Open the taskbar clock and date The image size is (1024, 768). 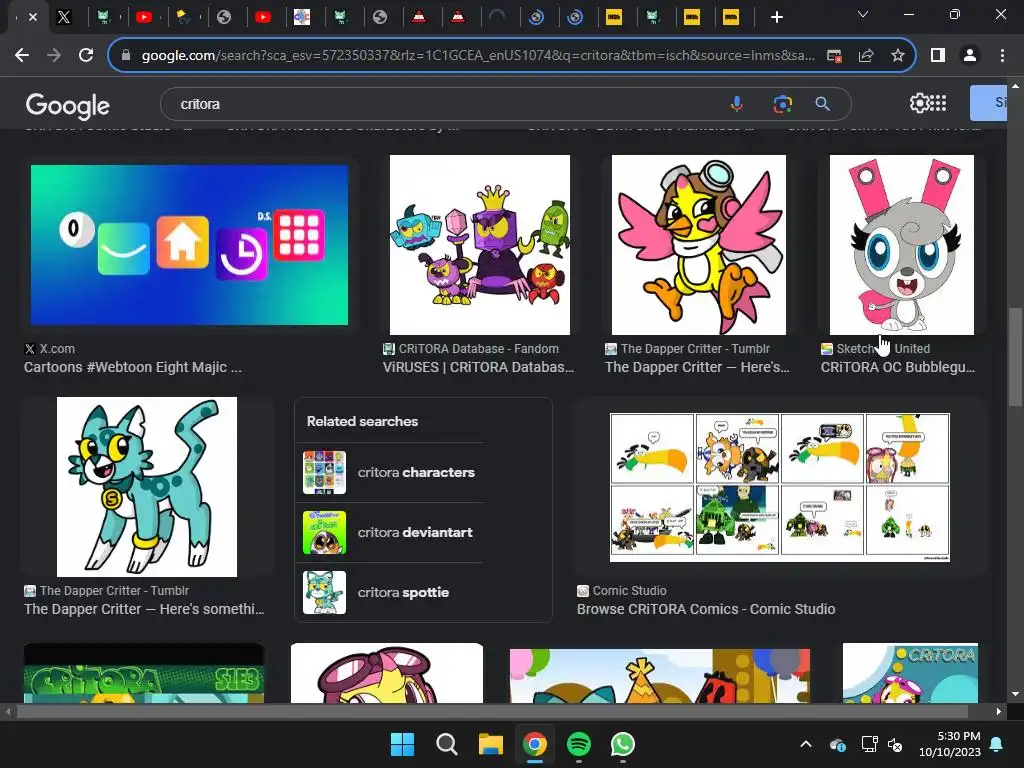pyautogui.click(x=951, y=744)
